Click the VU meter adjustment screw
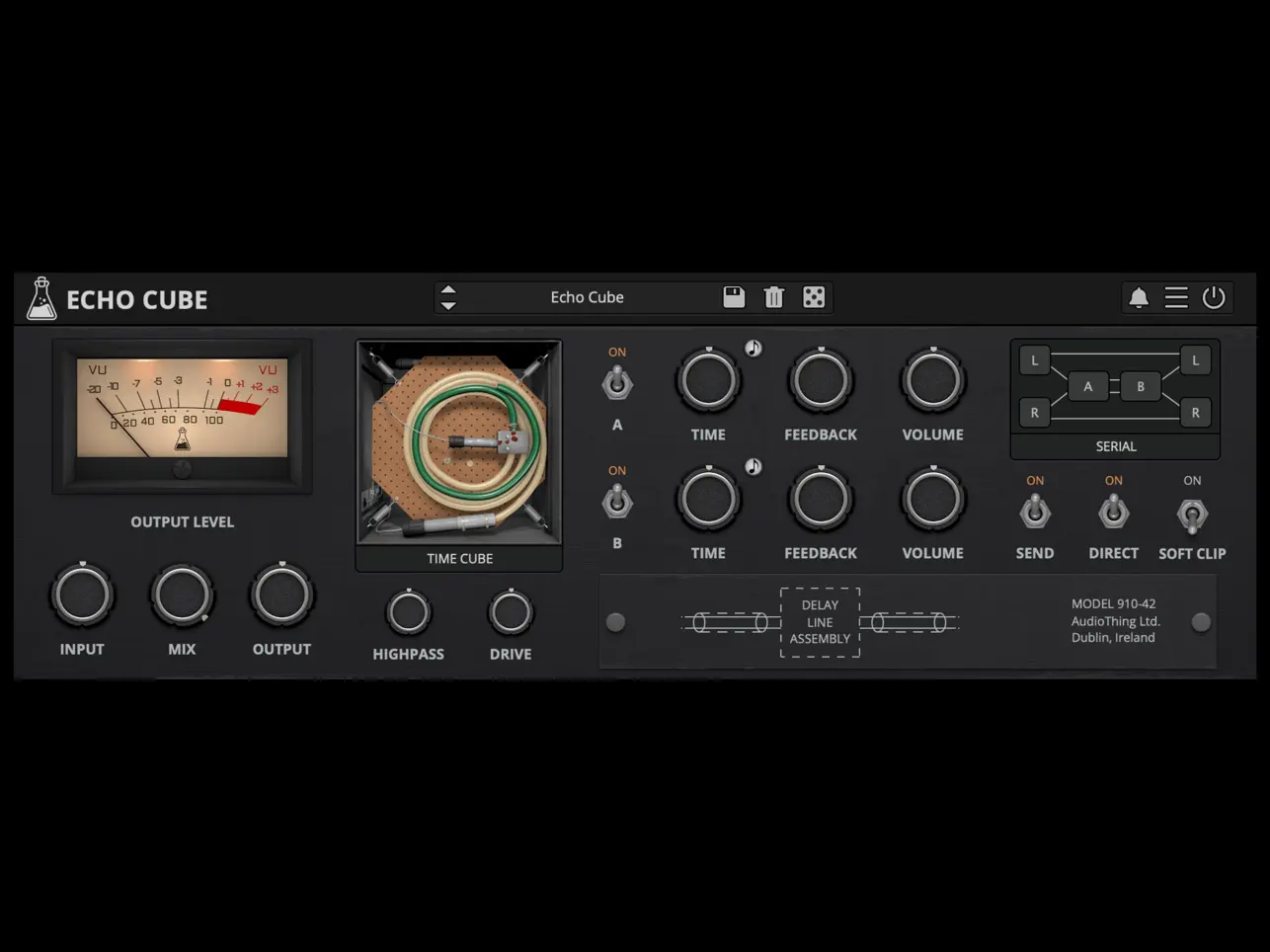 tap(183, 469)
